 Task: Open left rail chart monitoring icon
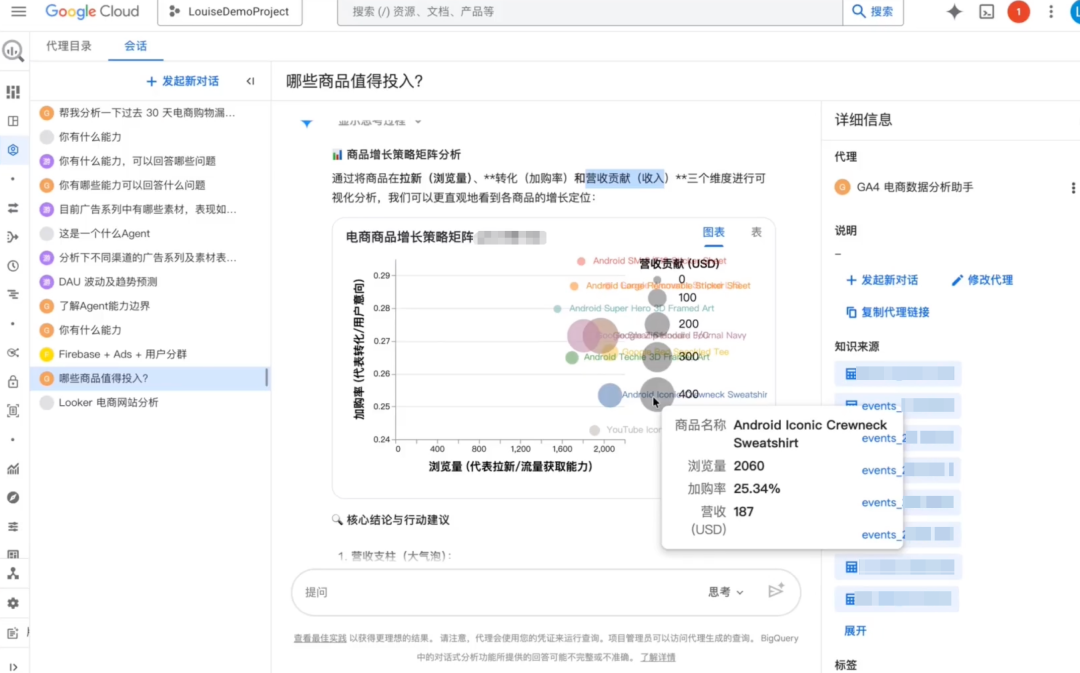(13, 469)
